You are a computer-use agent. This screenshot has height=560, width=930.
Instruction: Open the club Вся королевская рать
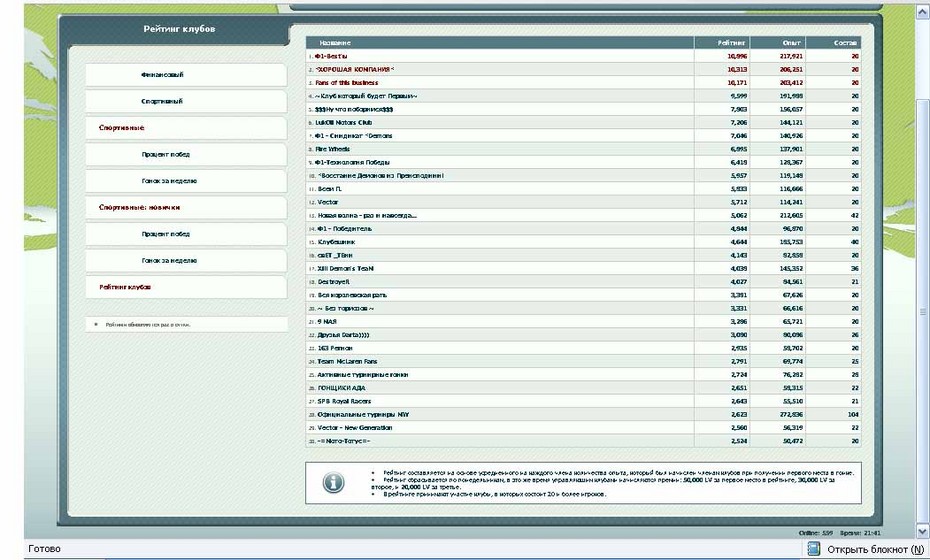tap(352, 295)
